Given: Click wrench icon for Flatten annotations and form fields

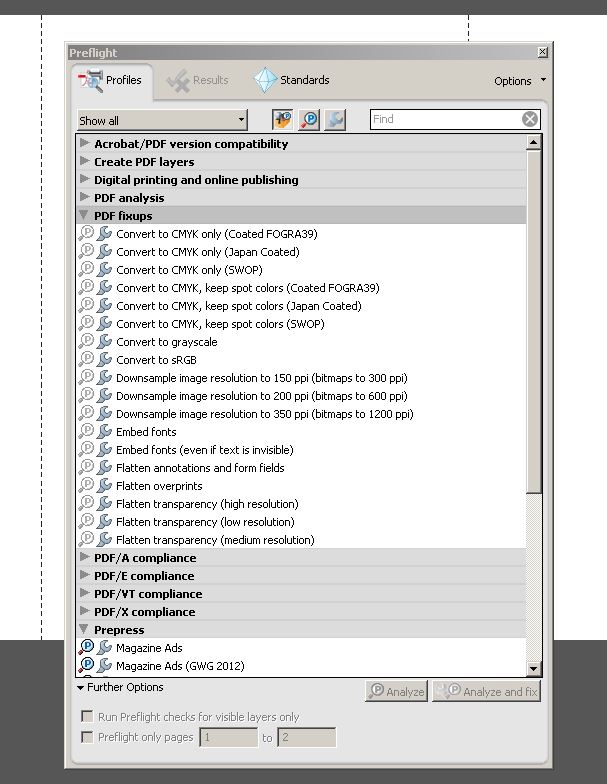Looking at the screenshot, I should 104,468.
